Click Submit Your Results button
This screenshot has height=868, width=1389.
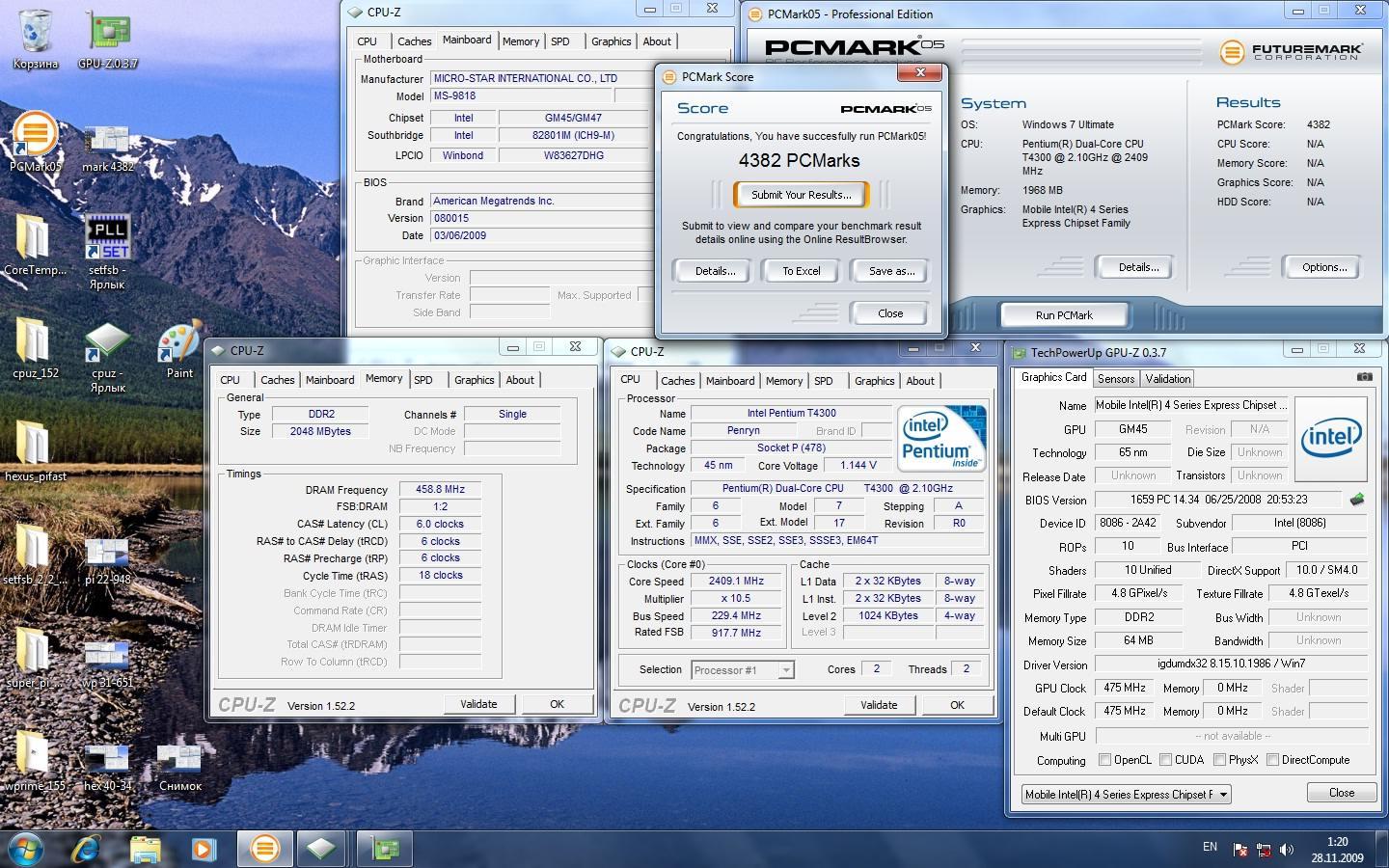click(801, 195)
